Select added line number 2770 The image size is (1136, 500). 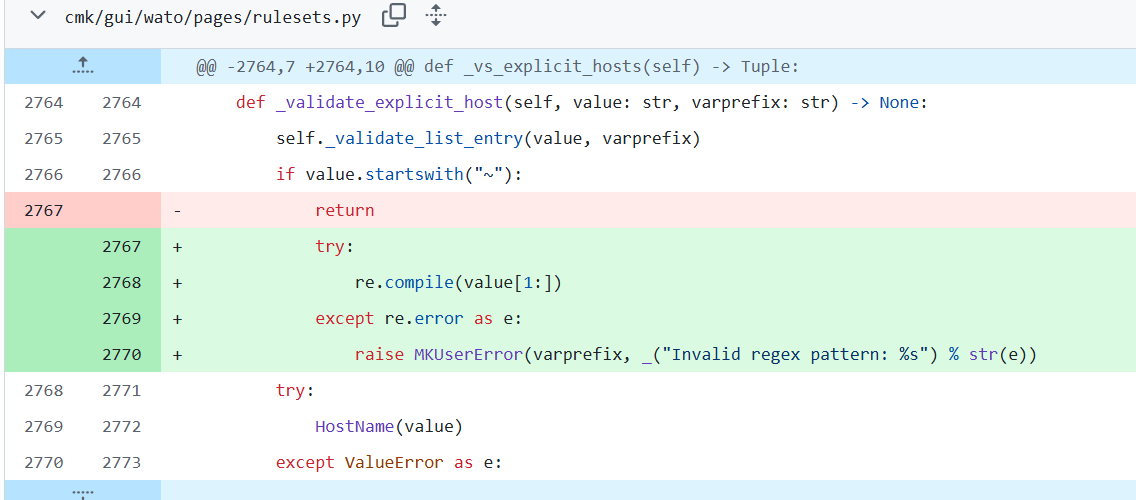121,354
